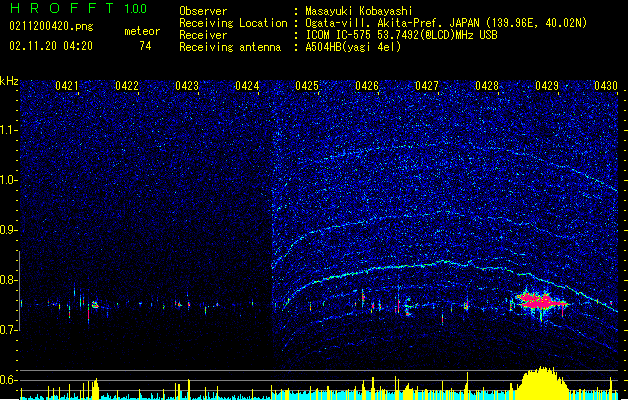The height and width of the screenshot is (400, 629).
Task: Click the 0.9 kHz frequency tick label
Action: [9, 230]
